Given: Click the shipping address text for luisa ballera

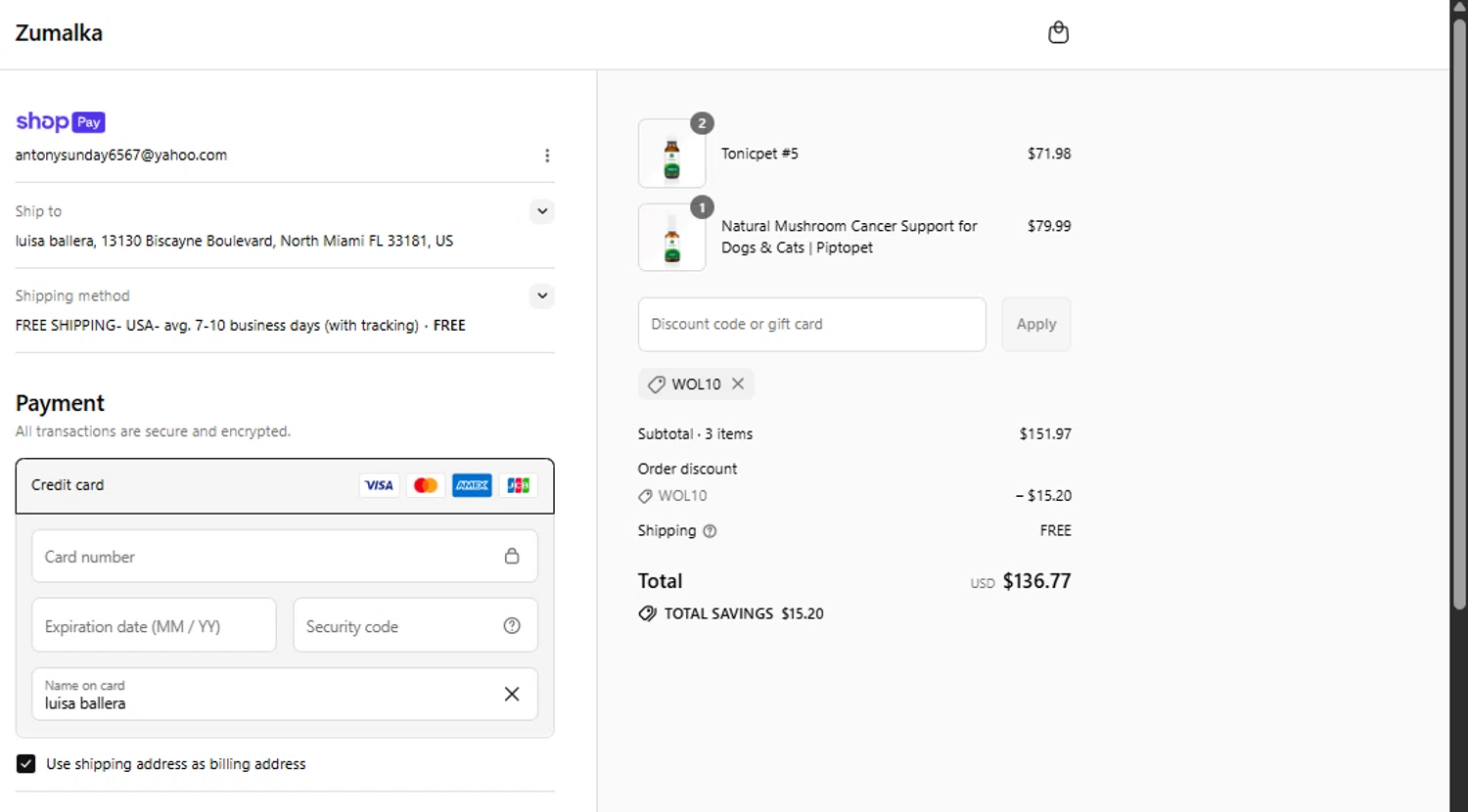Looking at the screenshot, I should (x=234, y=241).
